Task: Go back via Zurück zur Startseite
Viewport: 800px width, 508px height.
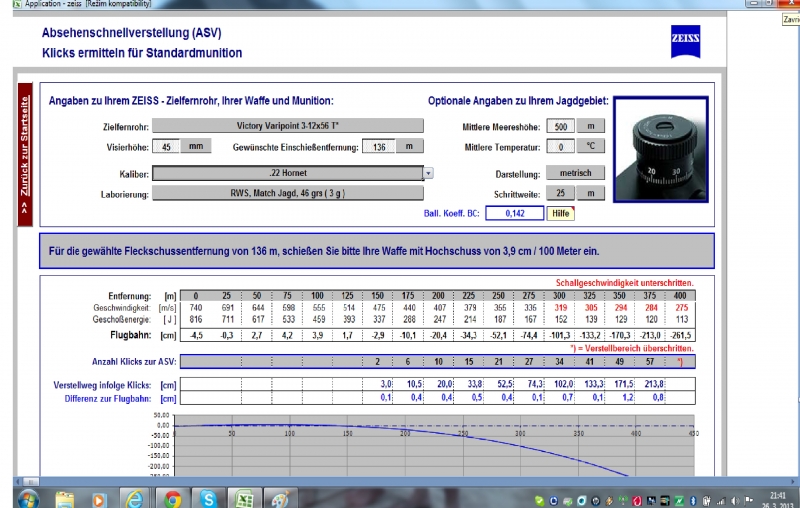Action: pos(25,155)
